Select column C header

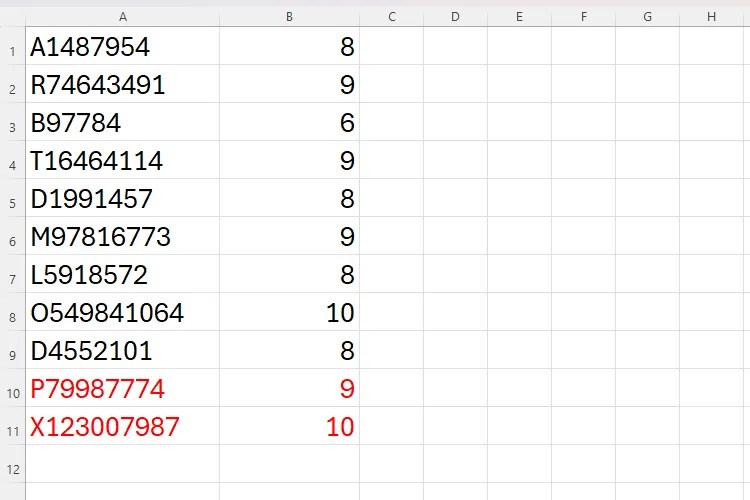coord(392,17)
